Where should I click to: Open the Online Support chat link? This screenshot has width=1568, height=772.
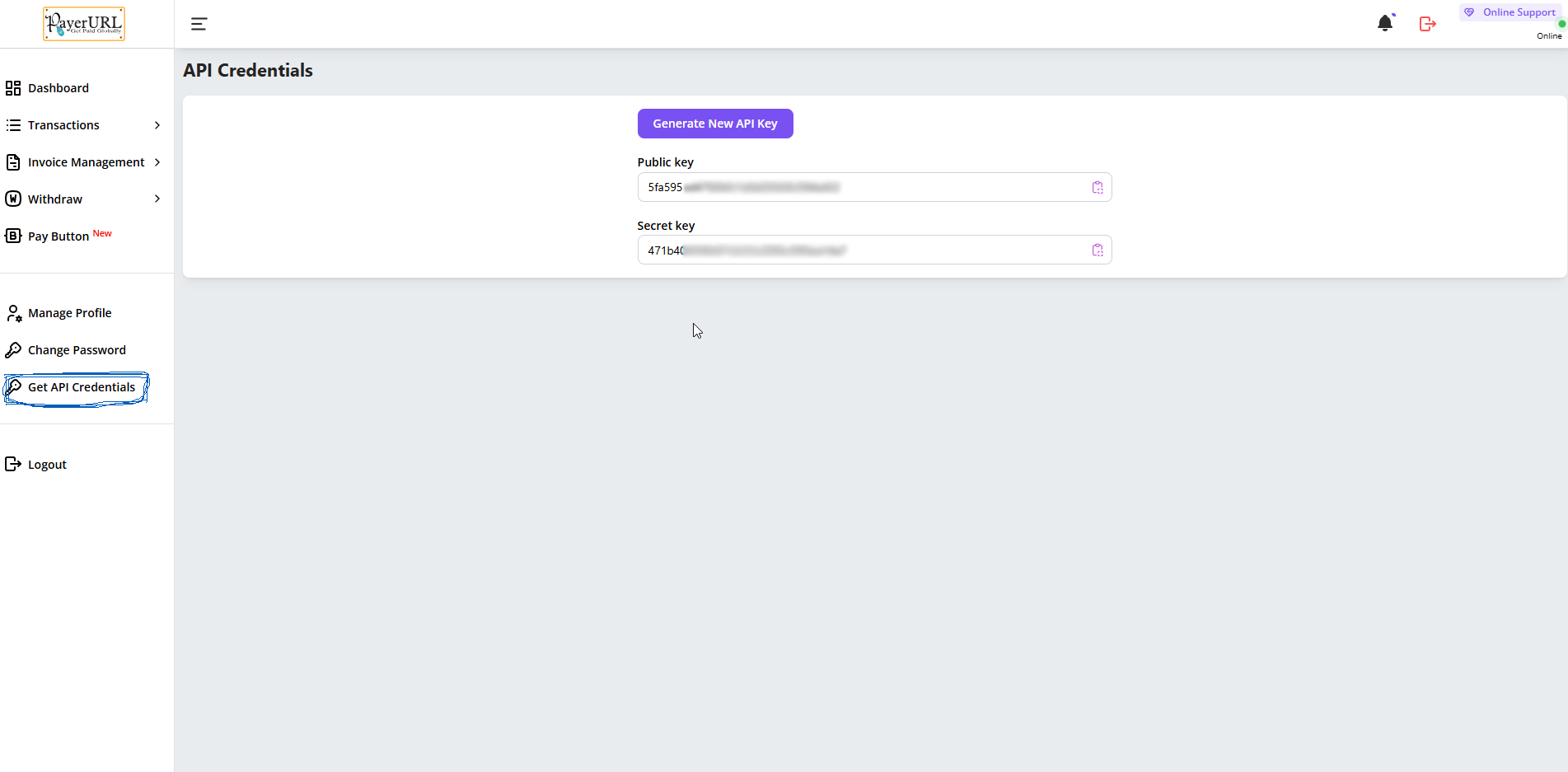pos(1518,12)
